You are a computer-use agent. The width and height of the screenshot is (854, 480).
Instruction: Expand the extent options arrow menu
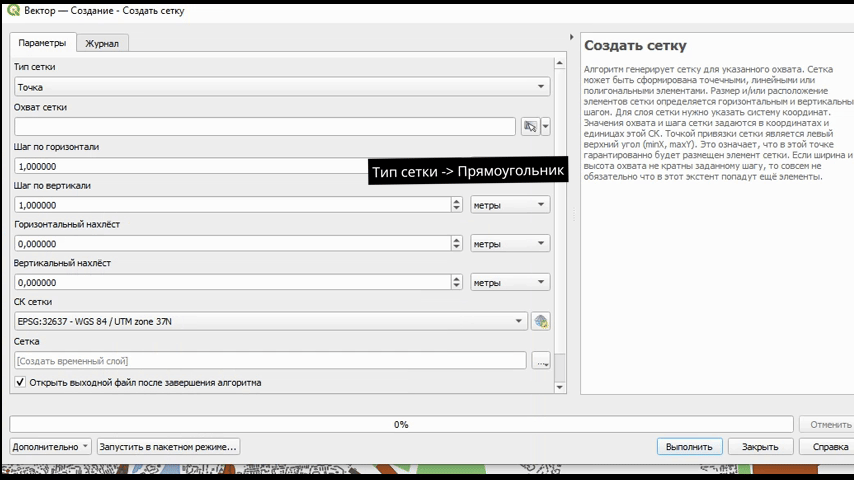546,127
